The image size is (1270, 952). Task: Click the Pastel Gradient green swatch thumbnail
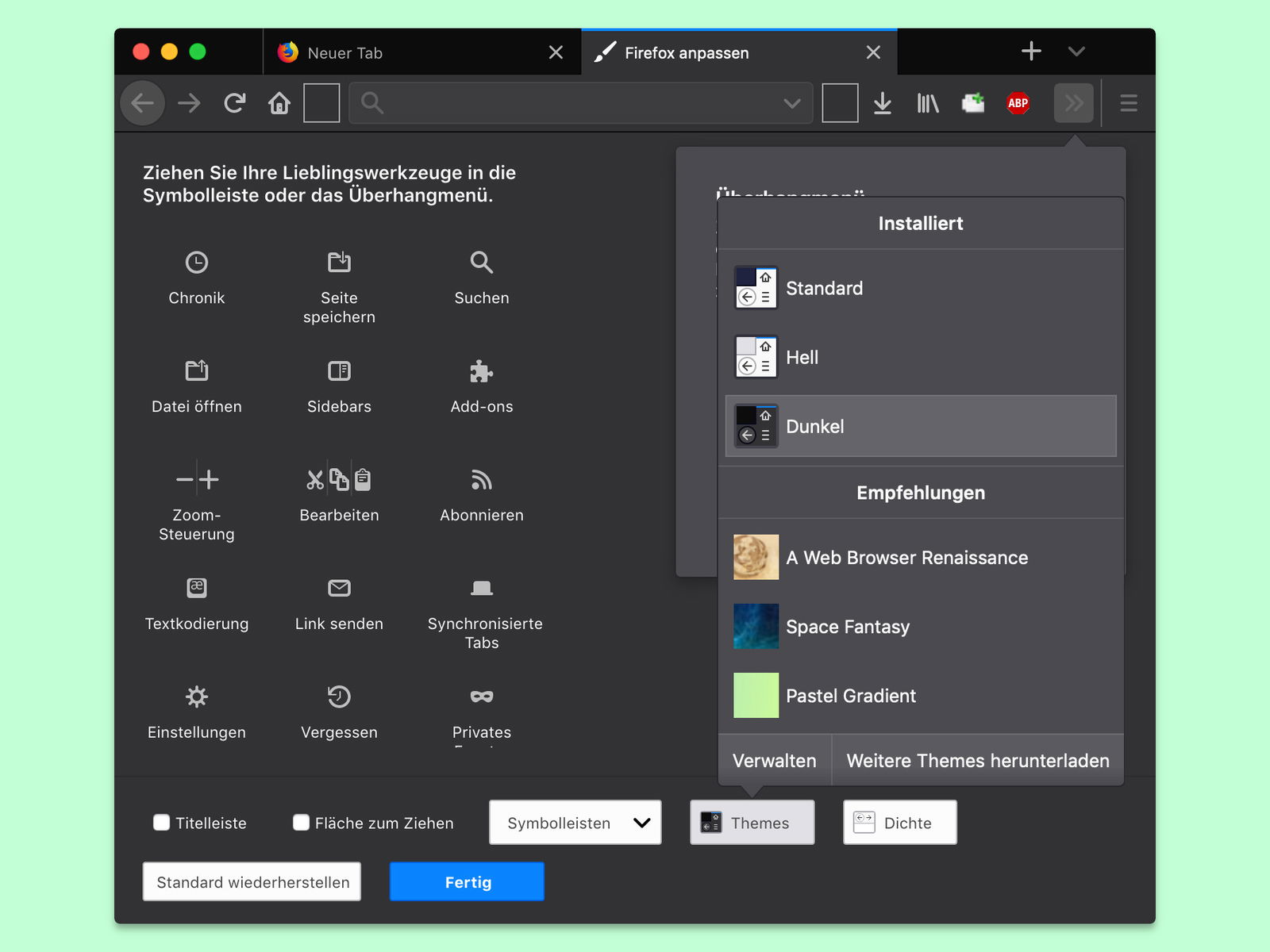click(x=756, y=696)
